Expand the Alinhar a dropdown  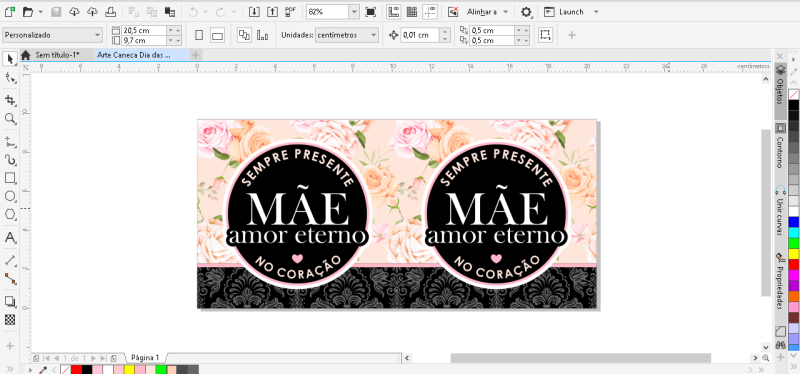(505, 12)
